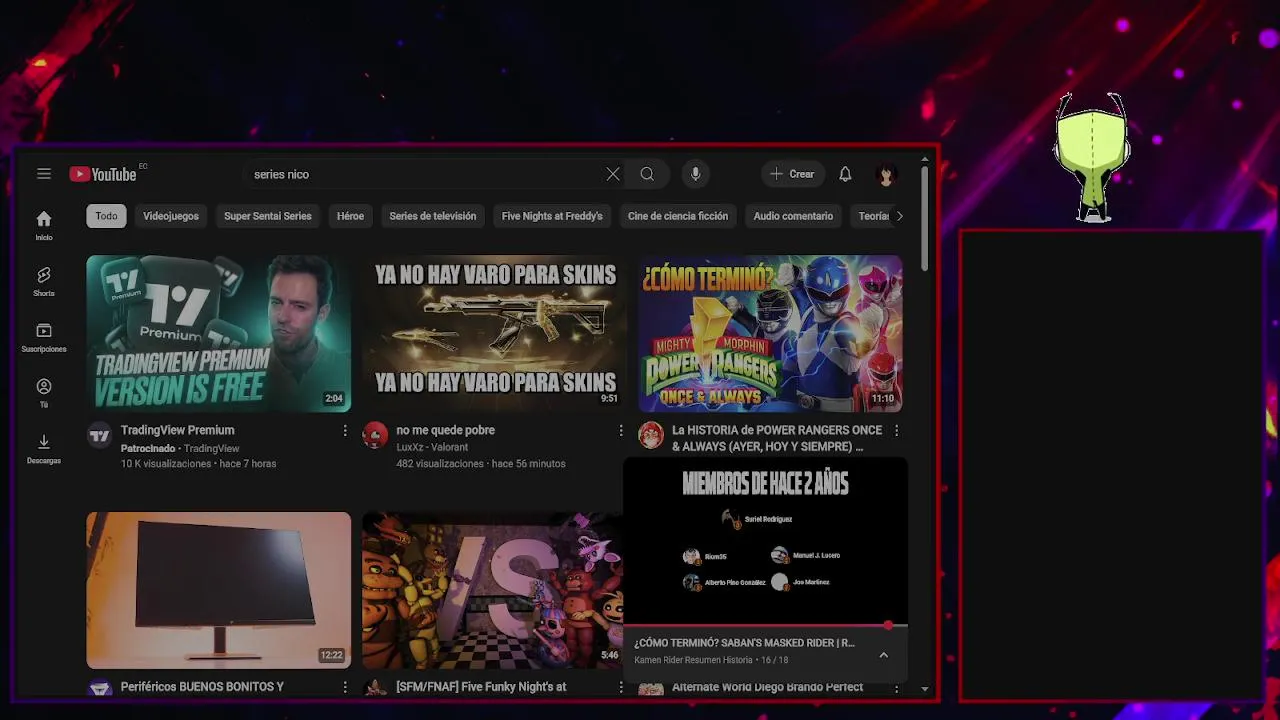Go to Inicio in the sidebar
Viewport: 1280px width, 720px height.
[44, 226]
